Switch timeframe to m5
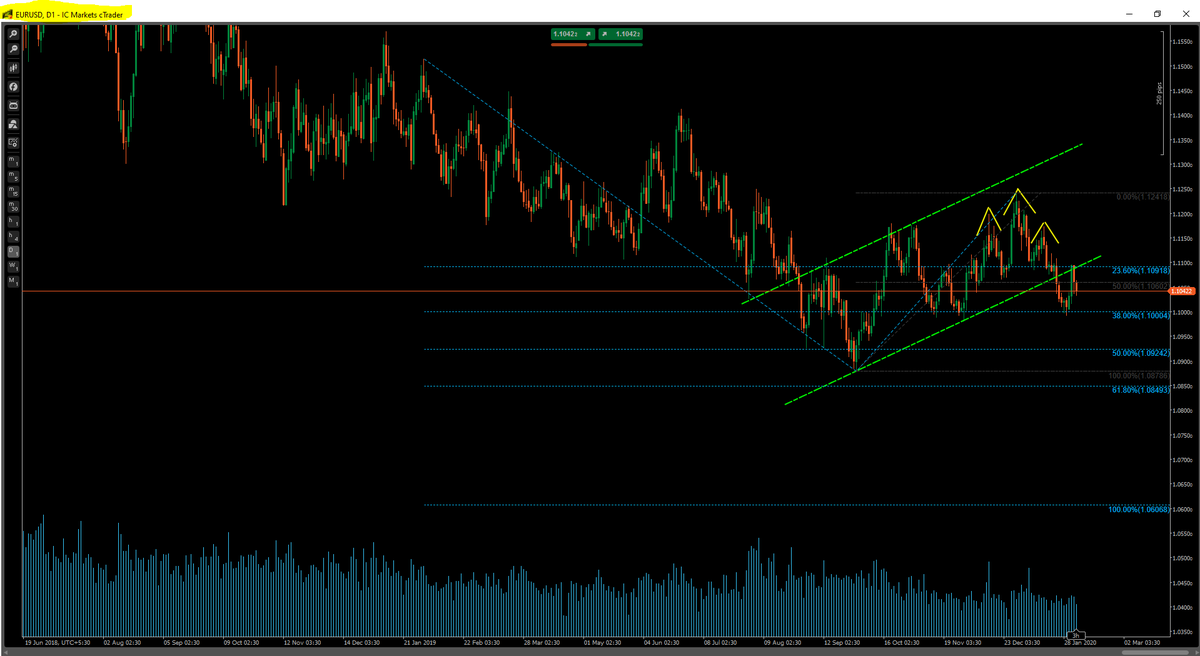Image resolution: width=1200 pixels, height=656 pixels. (13, 179)
